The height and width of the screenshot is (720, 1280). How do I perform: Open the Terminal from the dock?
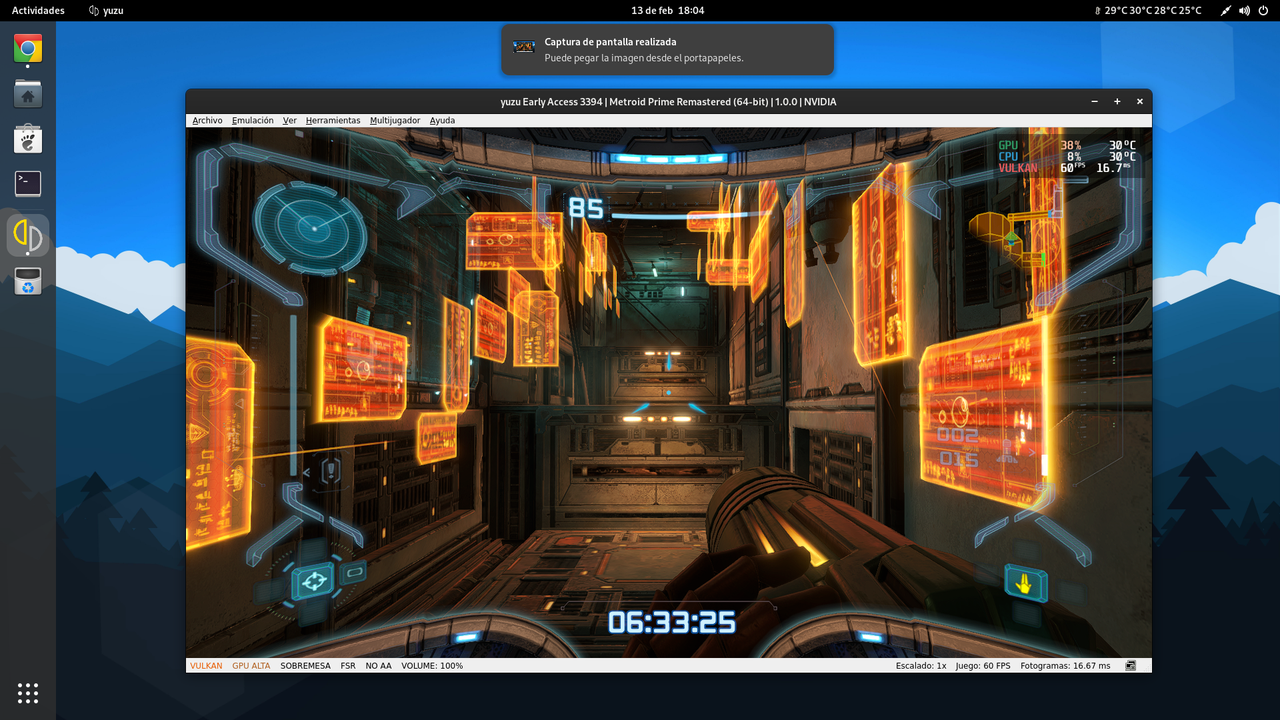[28, 184]
